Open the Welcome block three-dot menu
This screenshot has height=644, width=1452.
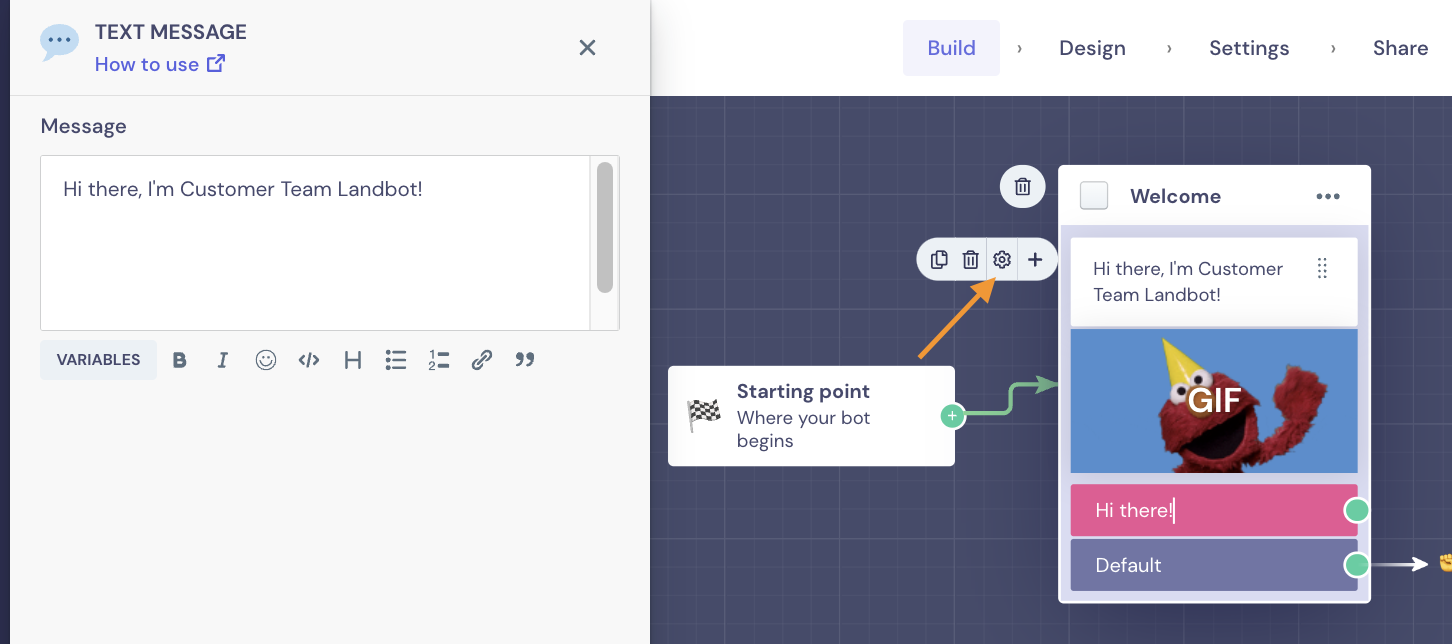[1328, 196]
